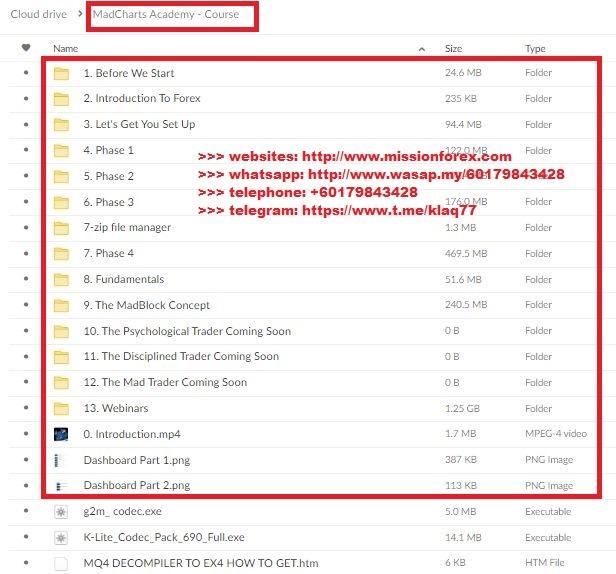The width and height of the screenshot is (616, 574).
Task: Click the folder icon for 13. Webinars
Action: (x=62, y=408)
